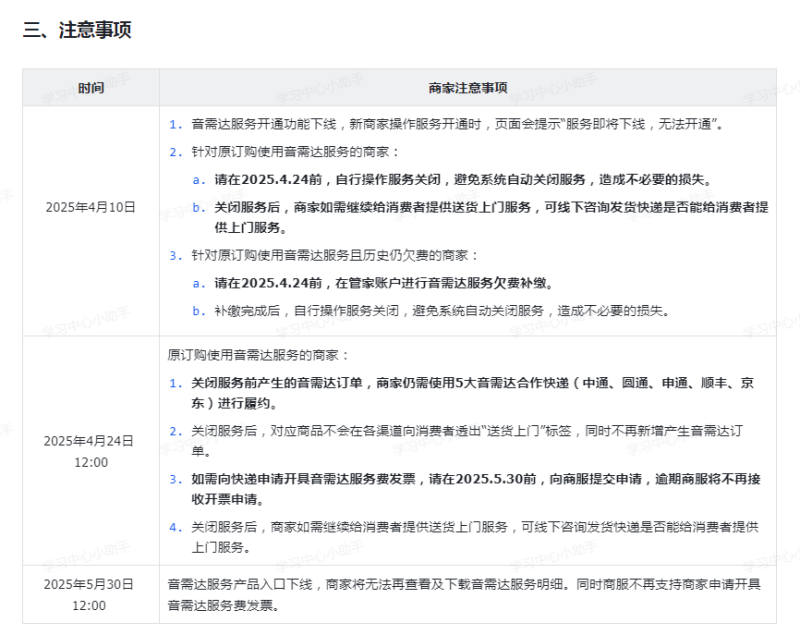Click the '时间' column header
Screen dimensions: 800x635
click(x=91, y=88)
